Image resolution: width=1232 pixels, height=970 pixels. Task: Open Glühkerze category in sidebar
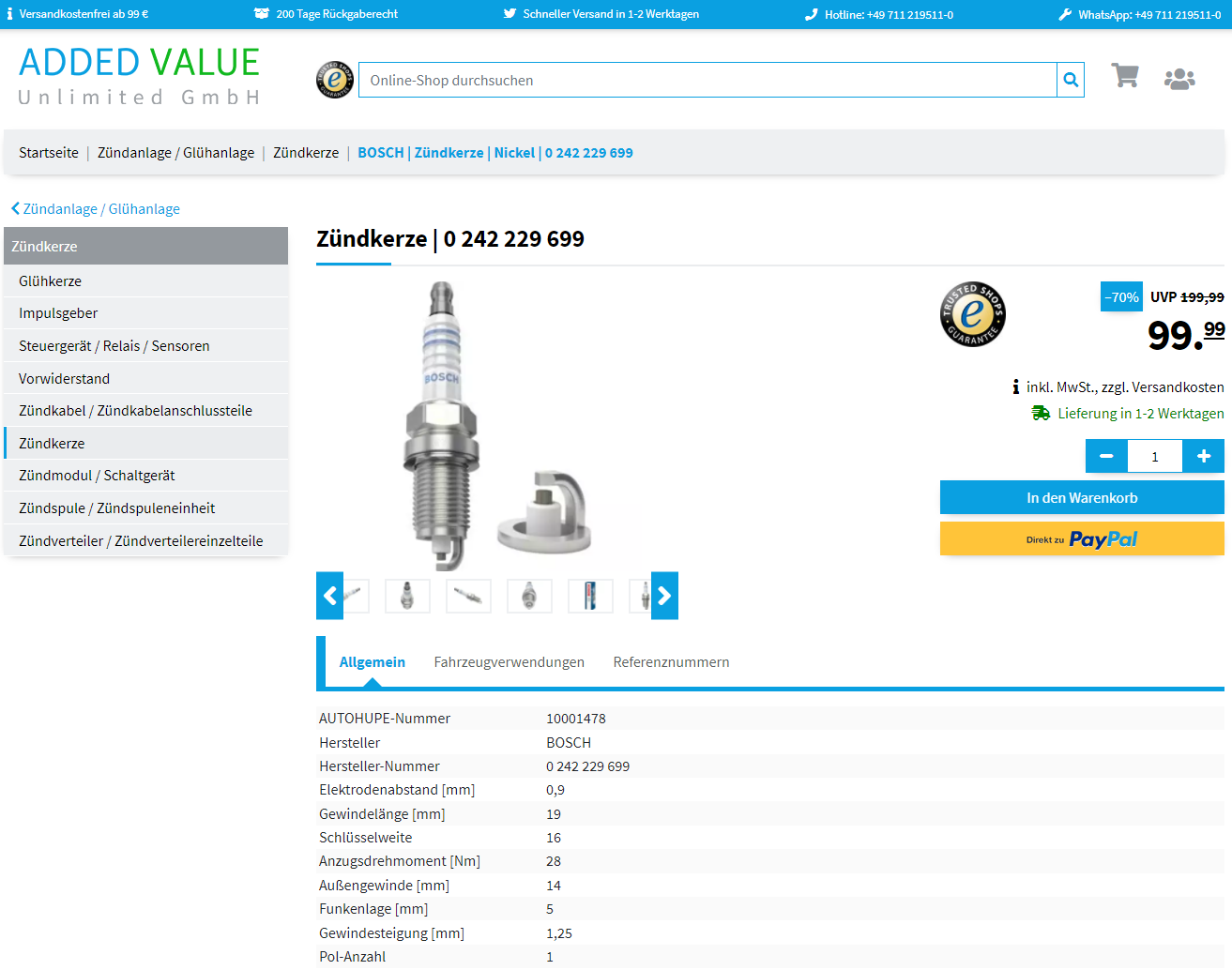coord(145,280)
